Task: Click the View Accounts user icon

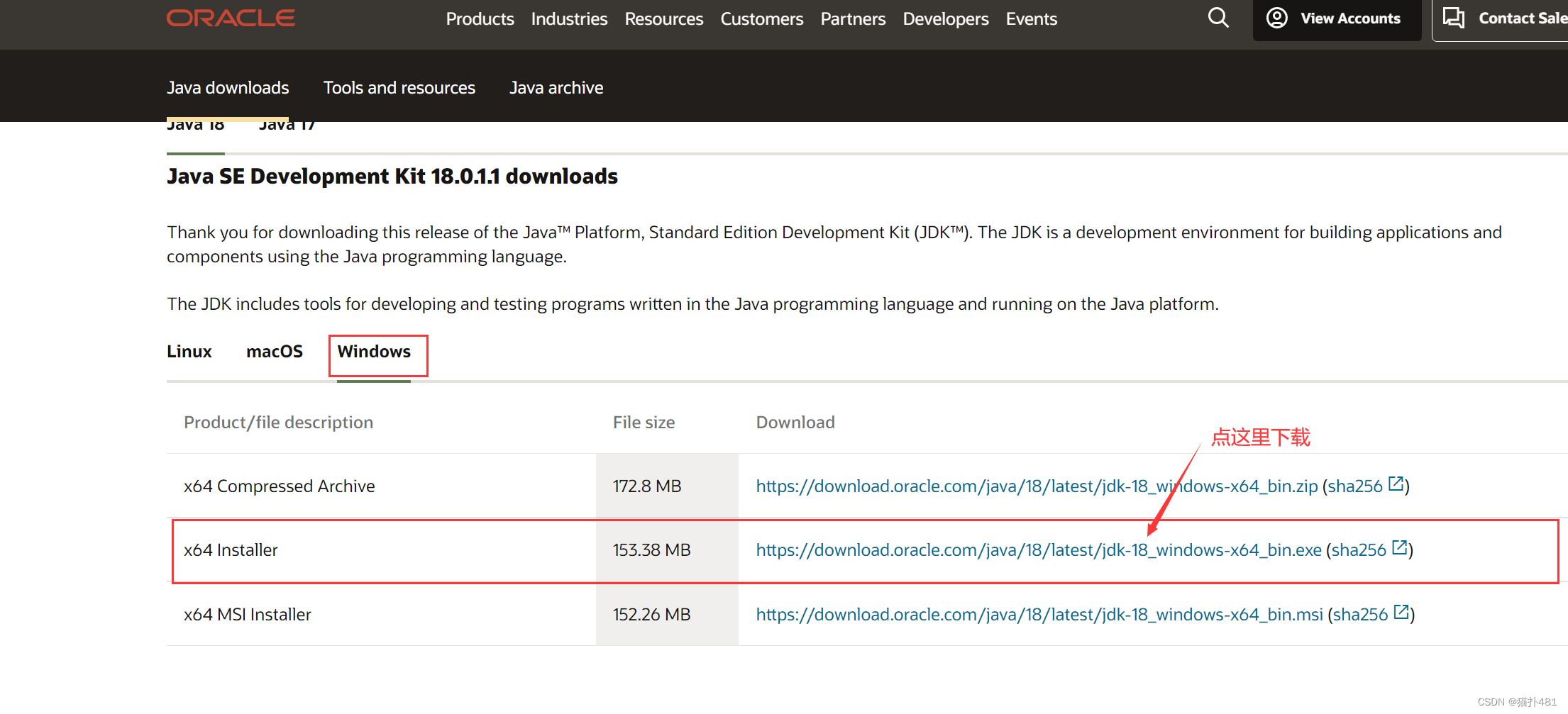Action: click(x=1276, y=18)
